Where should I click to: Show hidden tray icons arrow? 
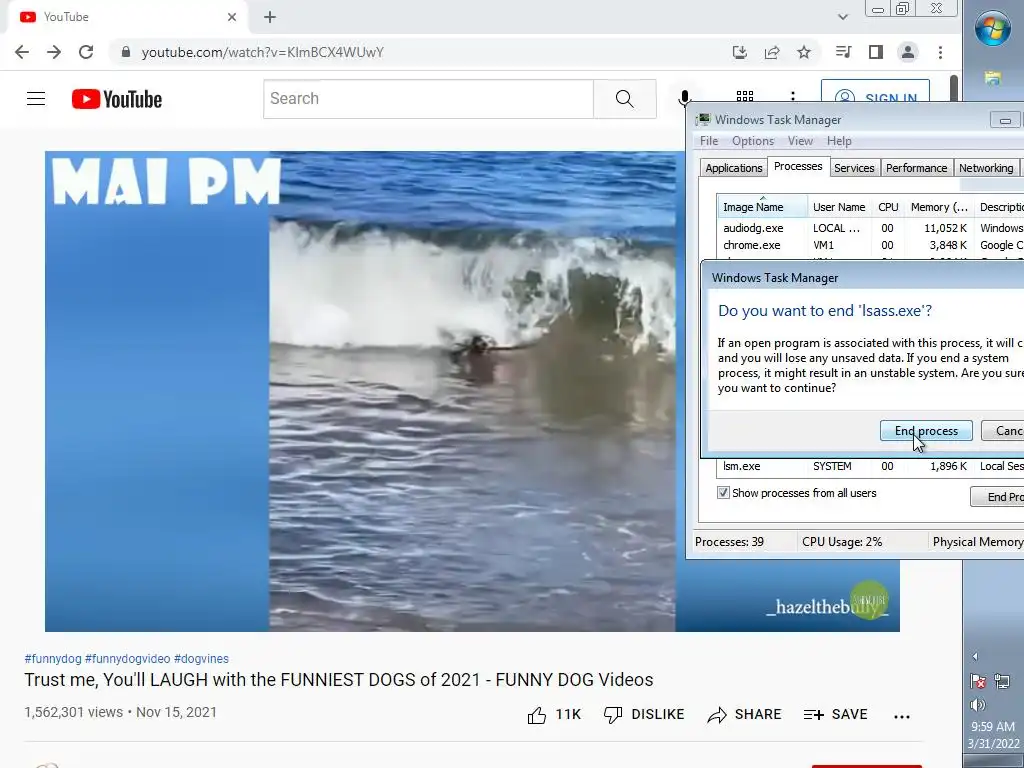coord(975,656)
